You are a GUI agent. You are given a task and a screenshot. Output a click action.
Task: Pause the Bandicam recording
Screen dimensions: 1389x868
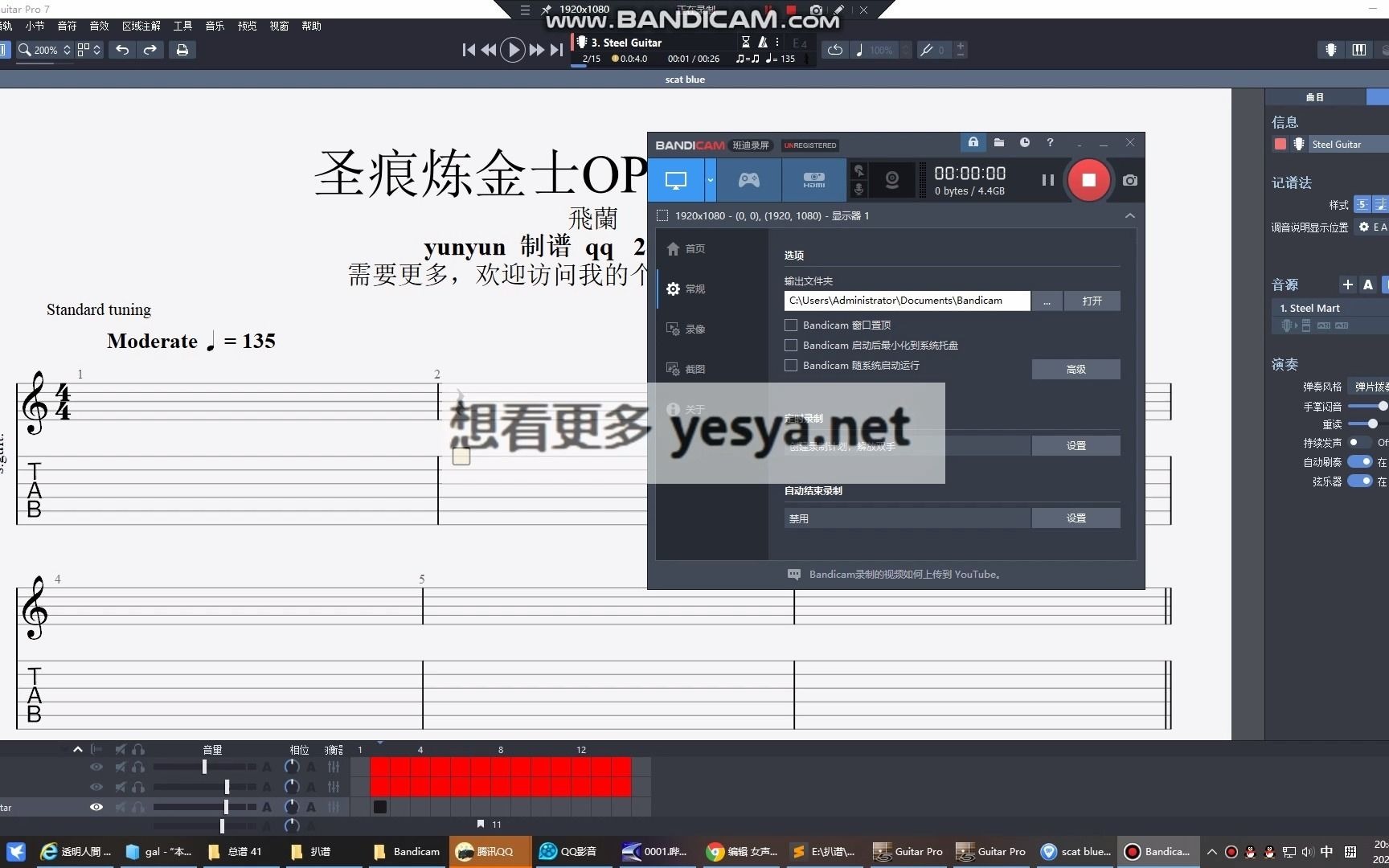click(1047, 180)
